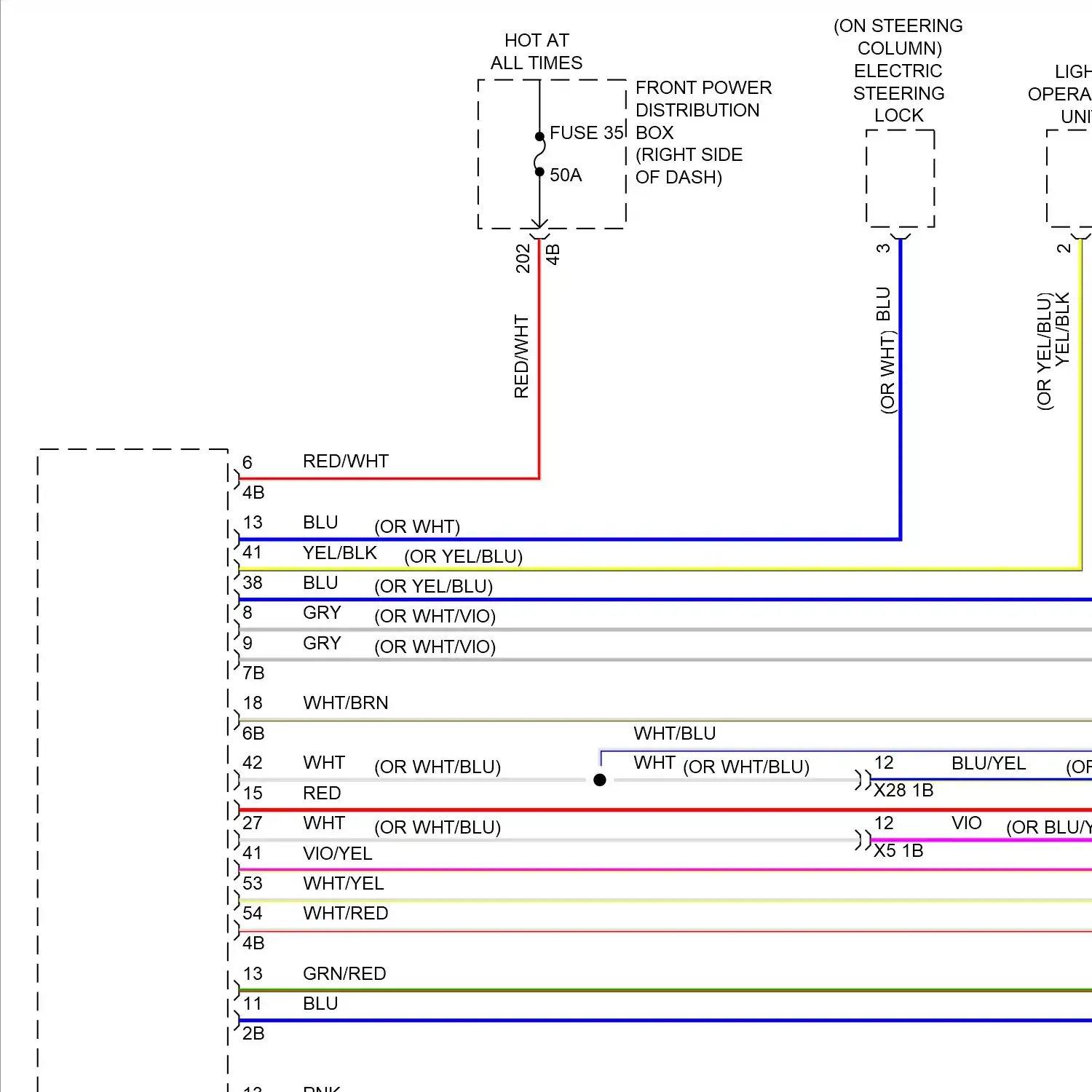The height and width of the screenshot is (1092, 1092).
Task: Select pin number '6' on module
Action: click(x=248, y=462)
